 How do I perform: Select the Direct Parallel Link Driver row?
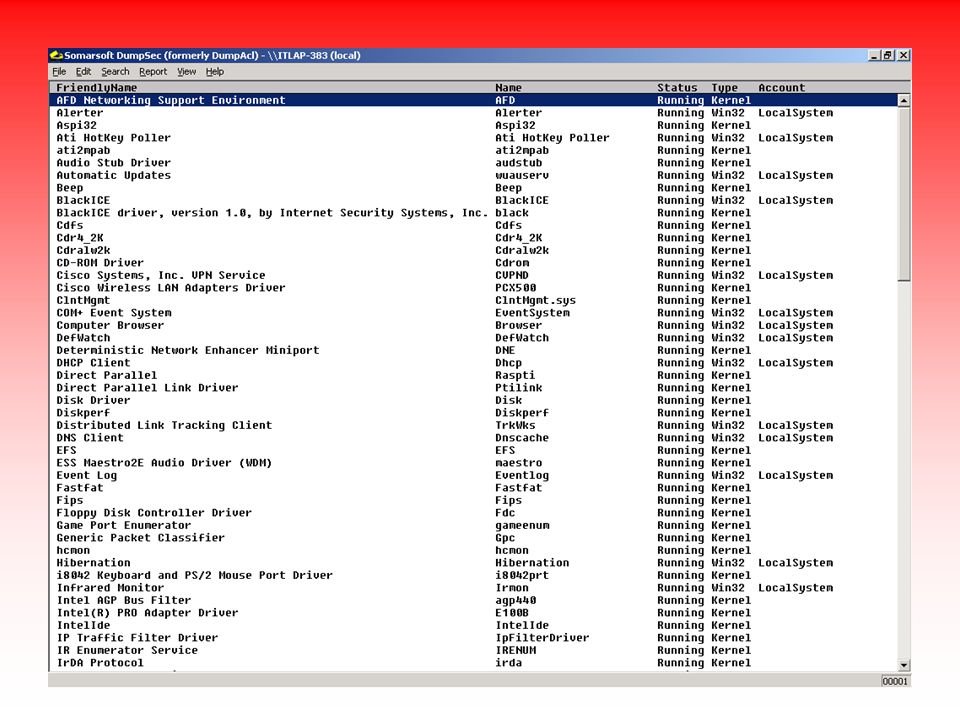(473, 388)
